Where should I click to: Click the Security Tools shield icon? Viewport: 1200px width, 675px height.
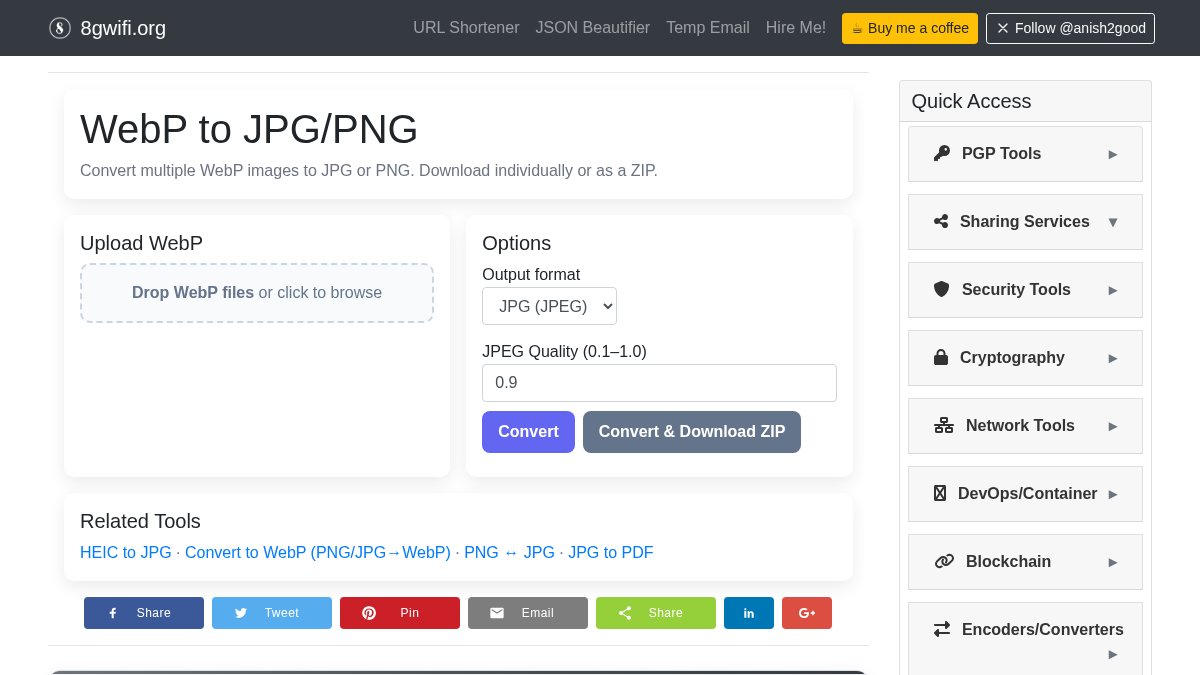tap(941, 289)
